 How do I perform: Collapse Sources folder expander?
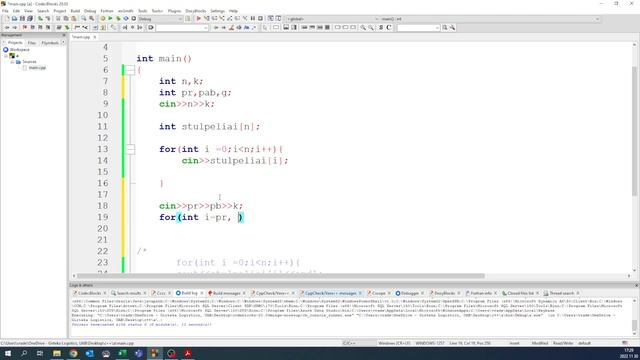coord(12,62)
